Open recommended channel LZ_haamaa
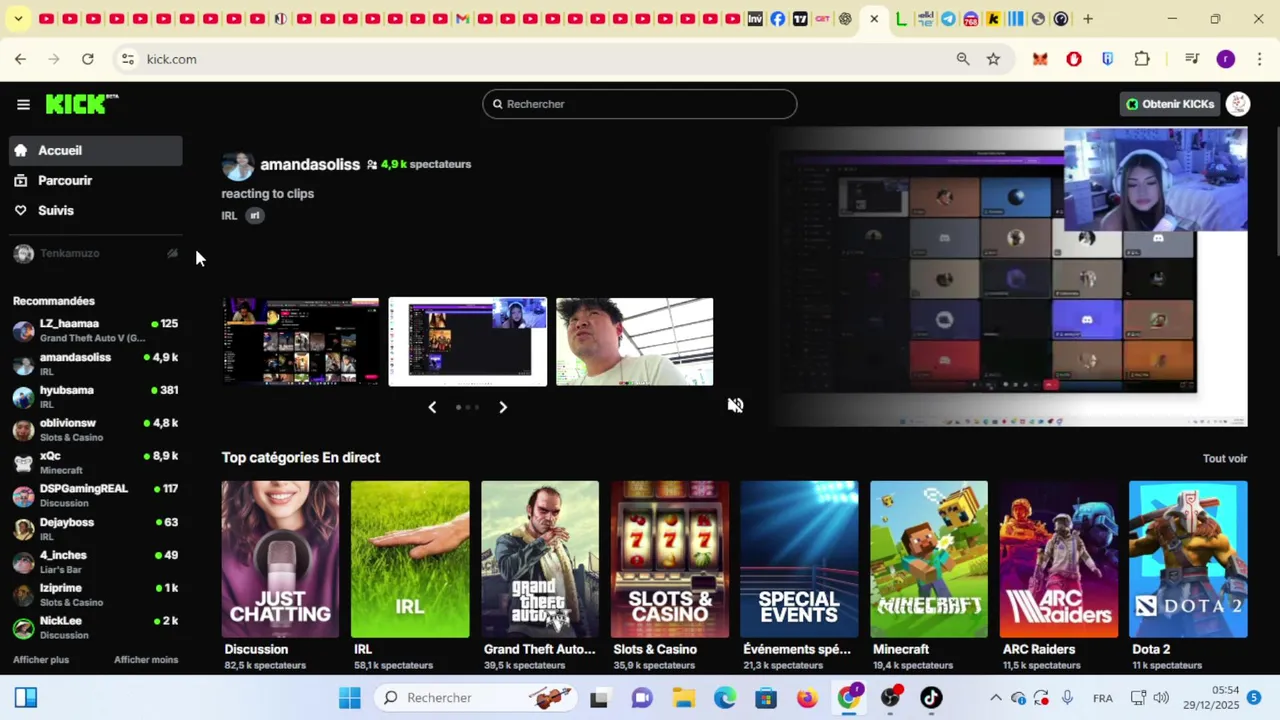Viewport: 1280px width, 720px height. point(96,330)
